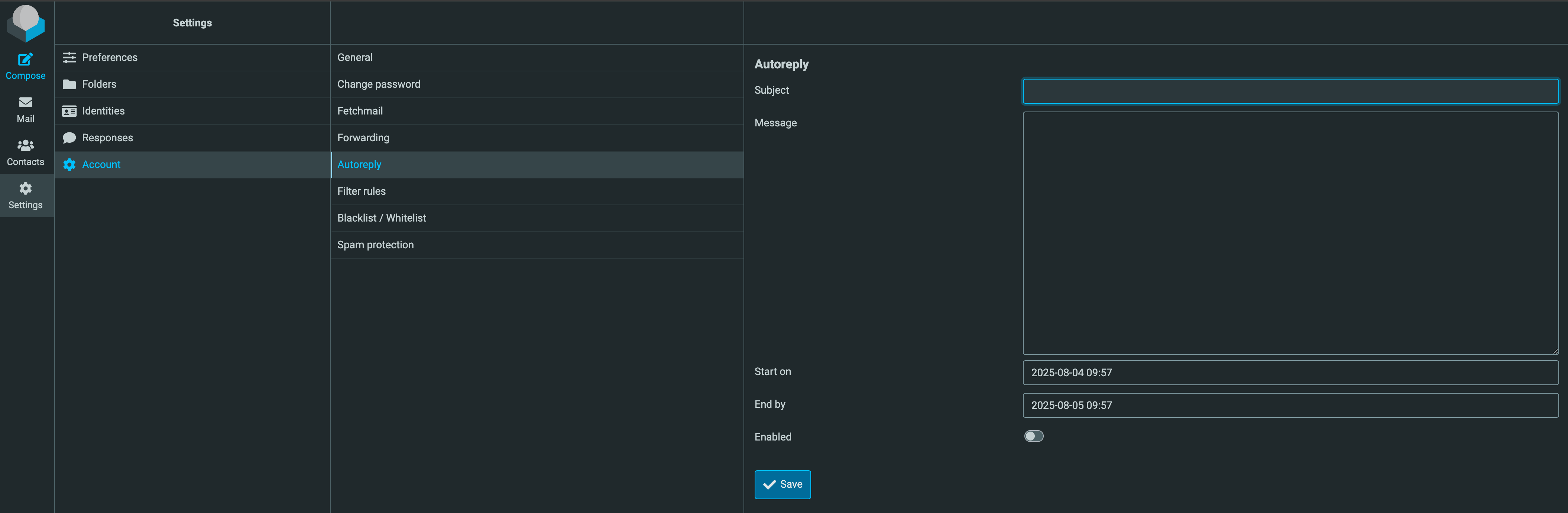The height and width of the screenshot is (513, 1568).
Task: Click the Identities card icon
Action: point(69,111)
